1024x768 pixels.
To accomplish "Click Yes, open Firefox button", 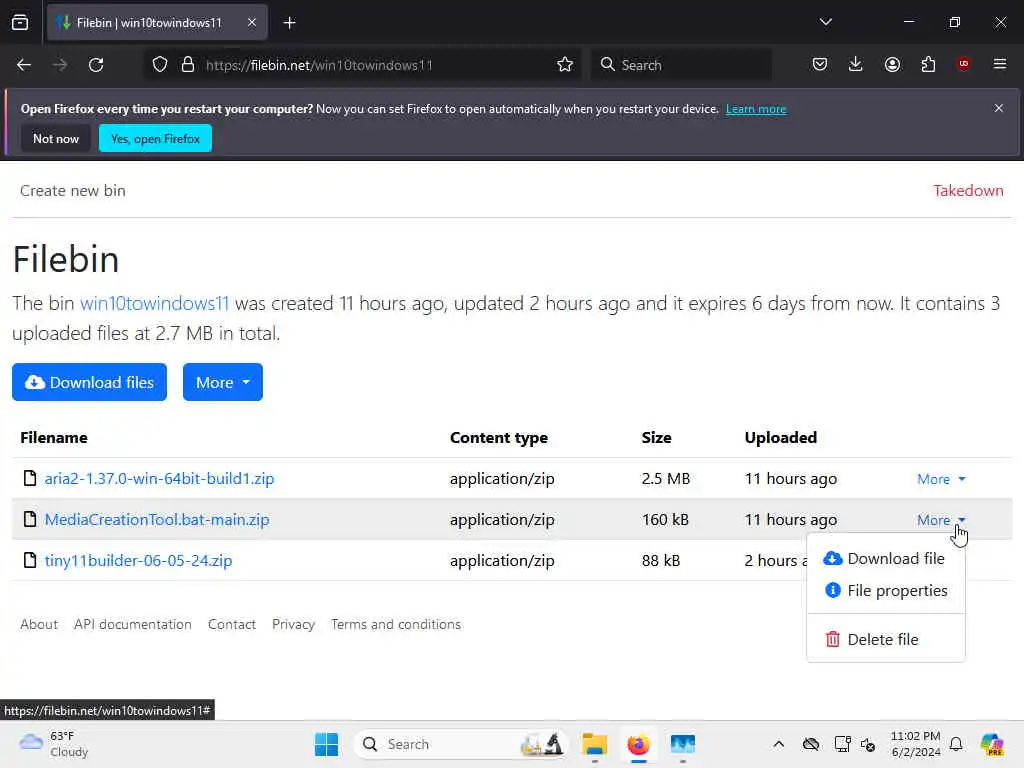I will coord(155,138).
